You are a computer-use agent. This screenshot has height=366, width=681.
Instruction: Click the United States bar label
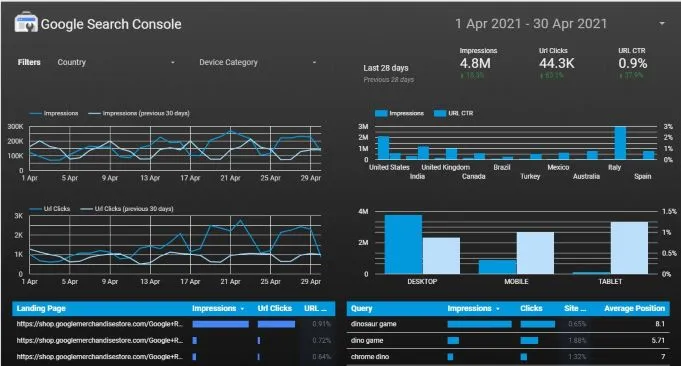(x=389, y=167)
